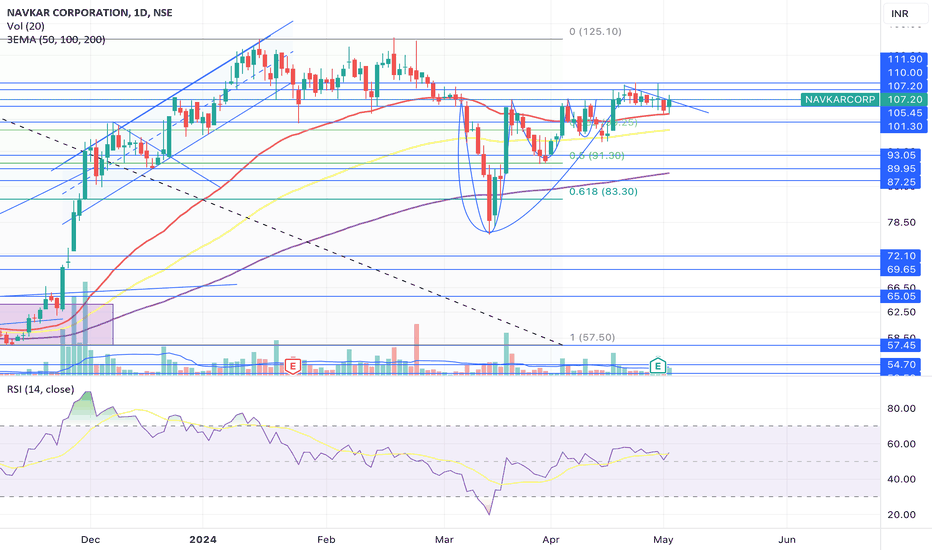Image resolution: width=932 pixels, height=550 pixels.
Task: Click the red earnings E marker
Action: coord(292,366)
